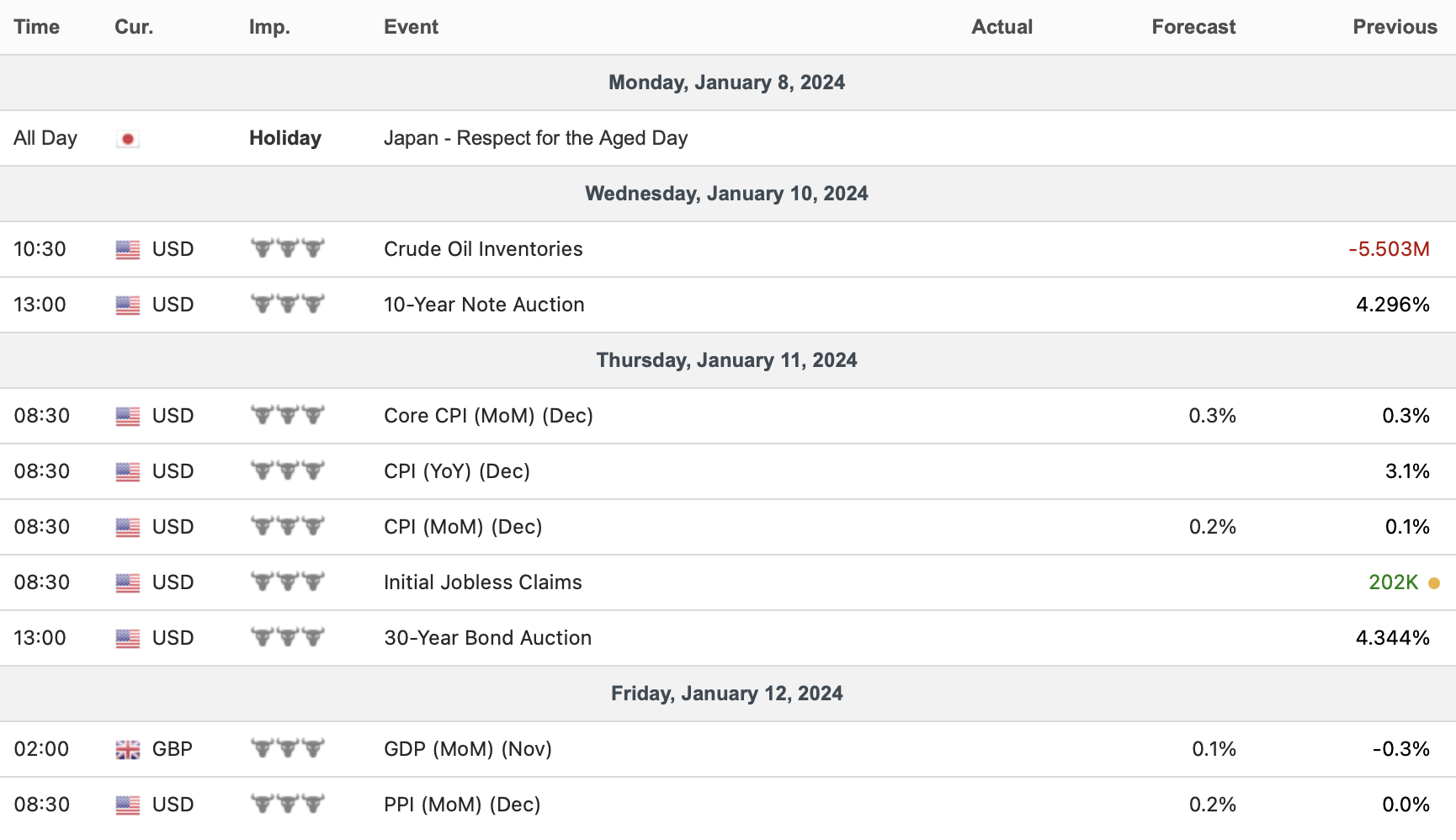Click the Time column header
Image resolution: width=1456 pixels, height=840 pixels.
tap(36, 27)
